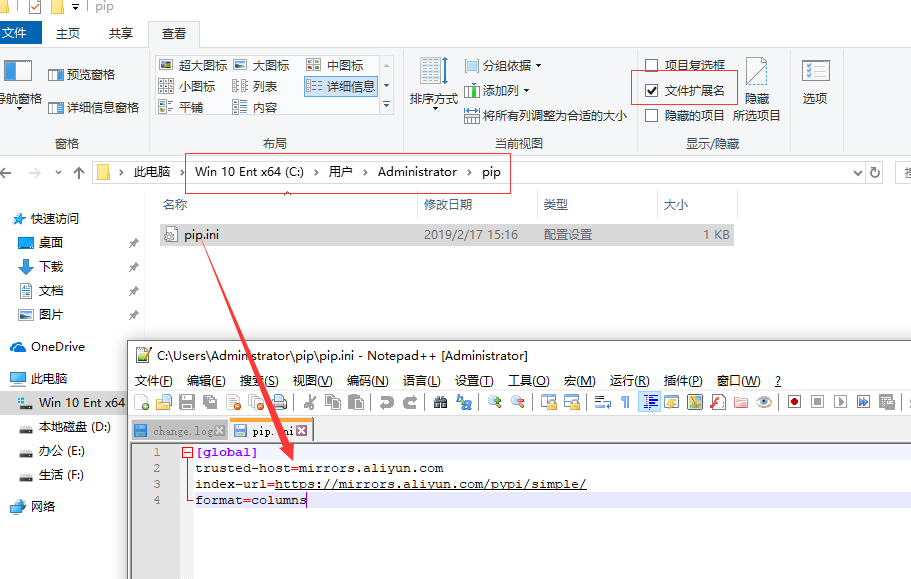
Task: Collapse the [global] fold marker
Action: tap(187, 452)
